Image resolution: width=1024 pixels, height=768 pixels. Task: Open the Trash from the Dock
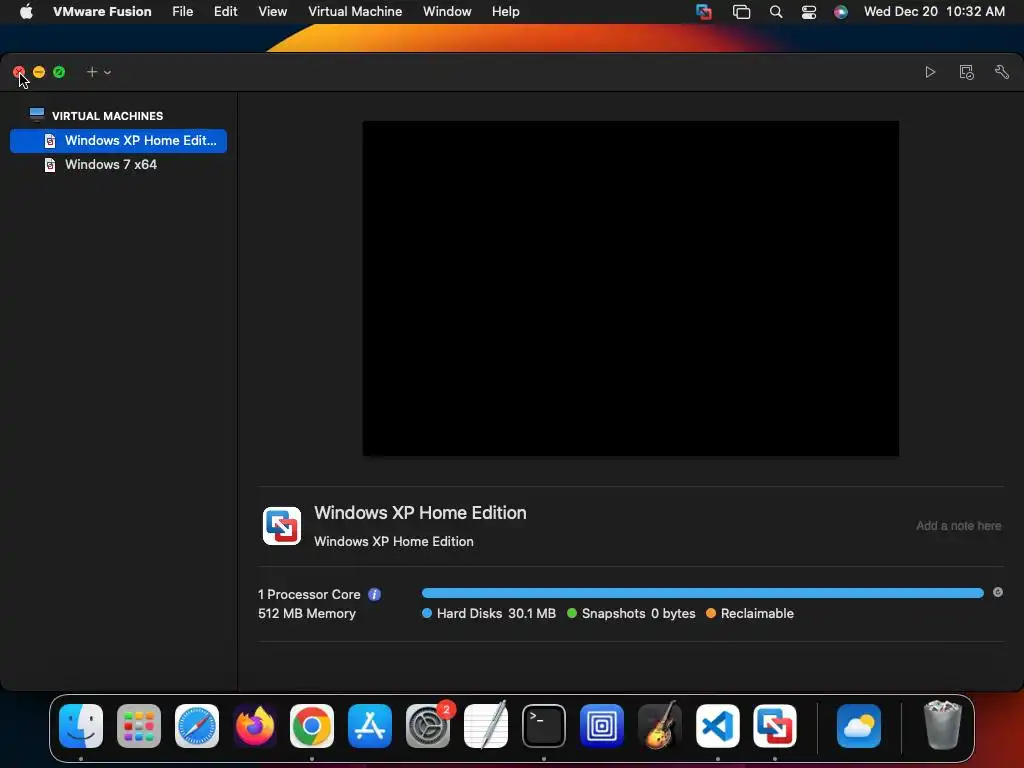tap(942, 726)
